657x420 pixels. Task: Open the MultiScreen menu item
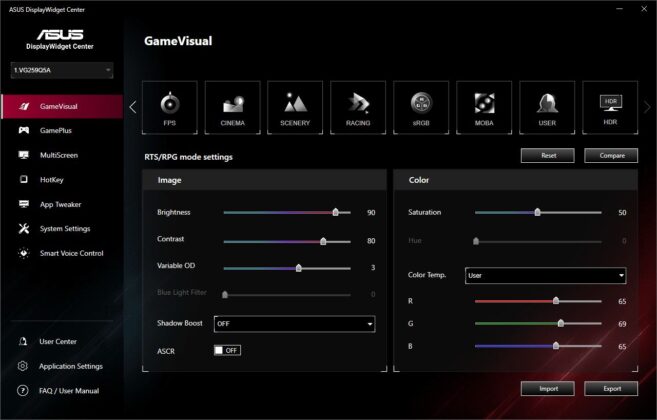click(62, 155)
